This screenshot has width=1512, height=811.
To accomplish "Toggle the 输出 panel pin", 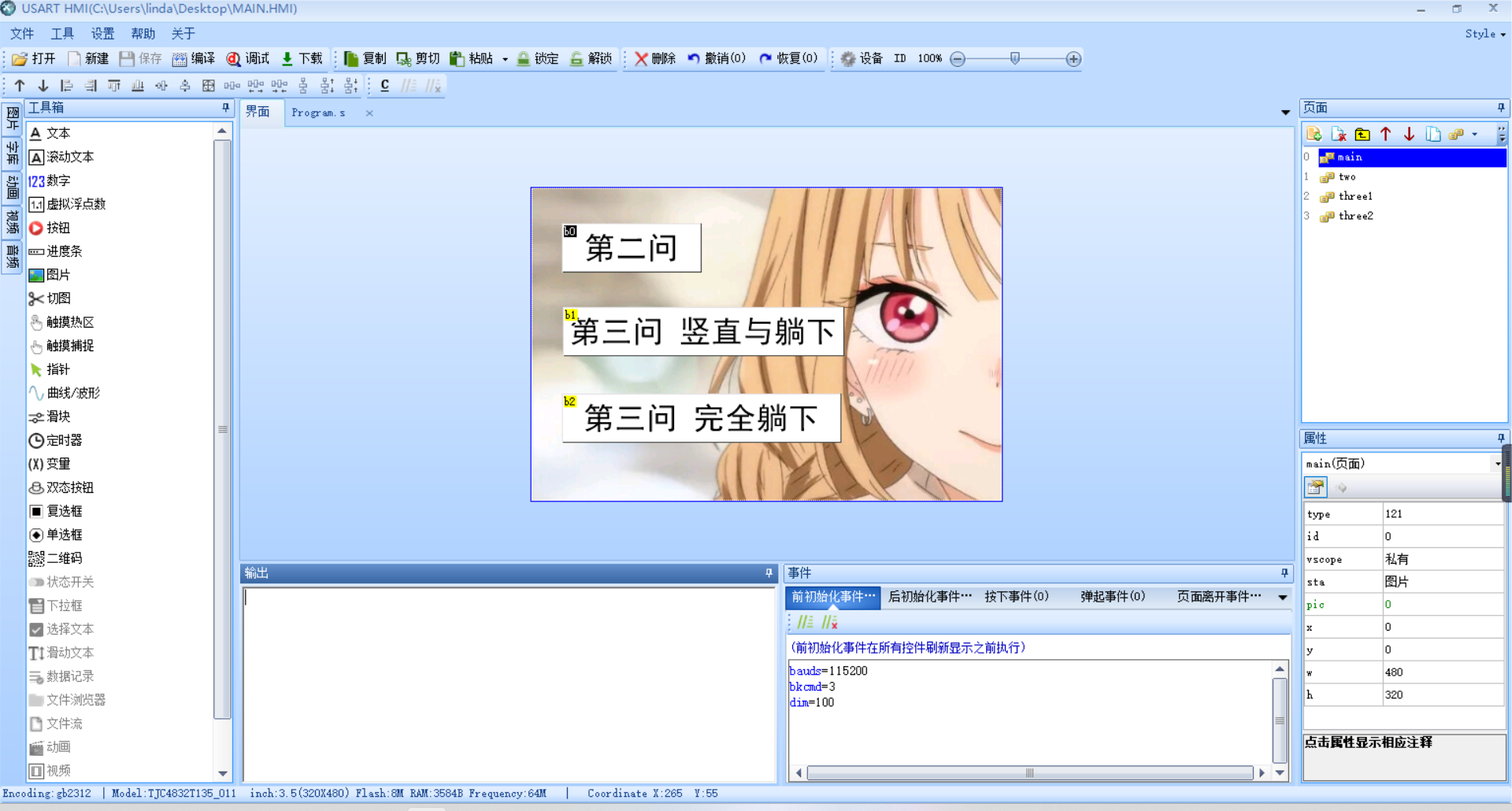I will (x=769, y=573).
